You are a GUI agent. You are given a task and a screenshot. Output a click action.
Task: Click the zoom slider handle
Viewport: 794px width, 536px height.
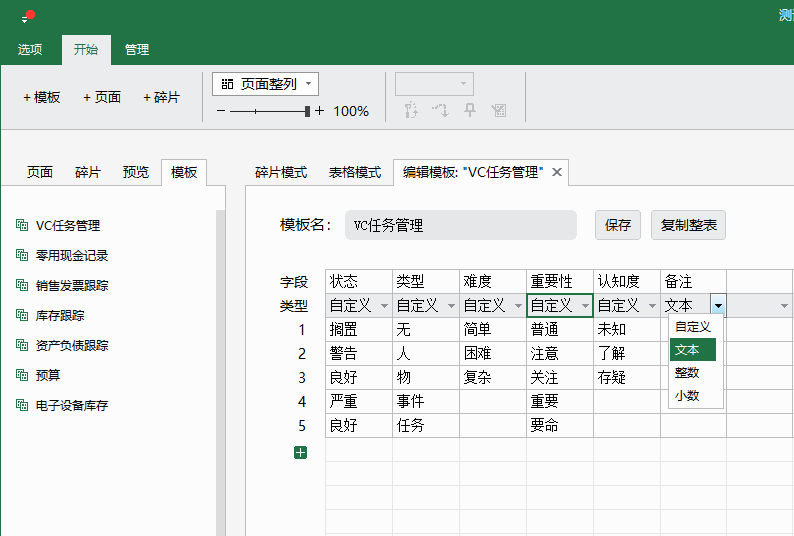point(307,111)
